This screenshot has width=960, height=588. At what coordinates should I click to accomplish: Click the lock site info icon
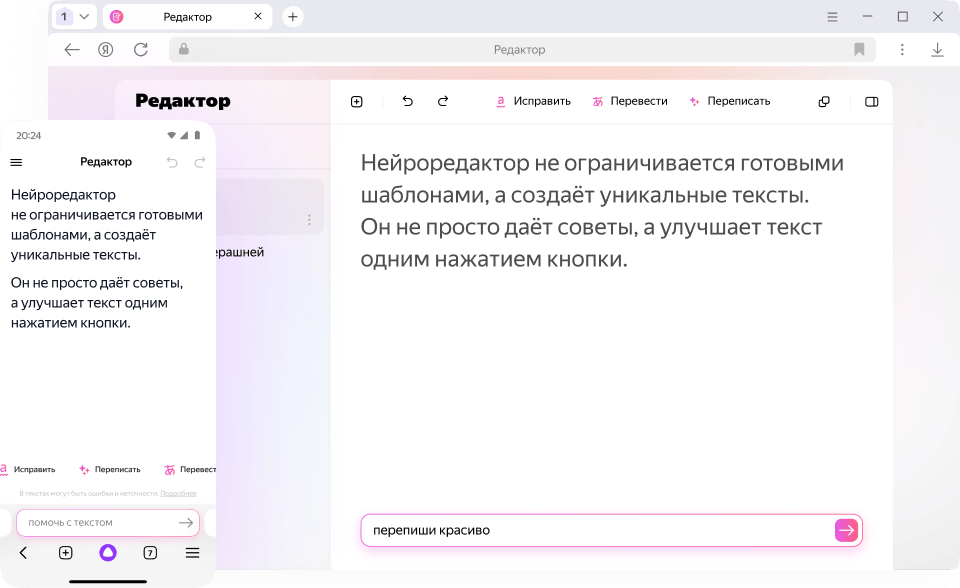tap(184, 49)
